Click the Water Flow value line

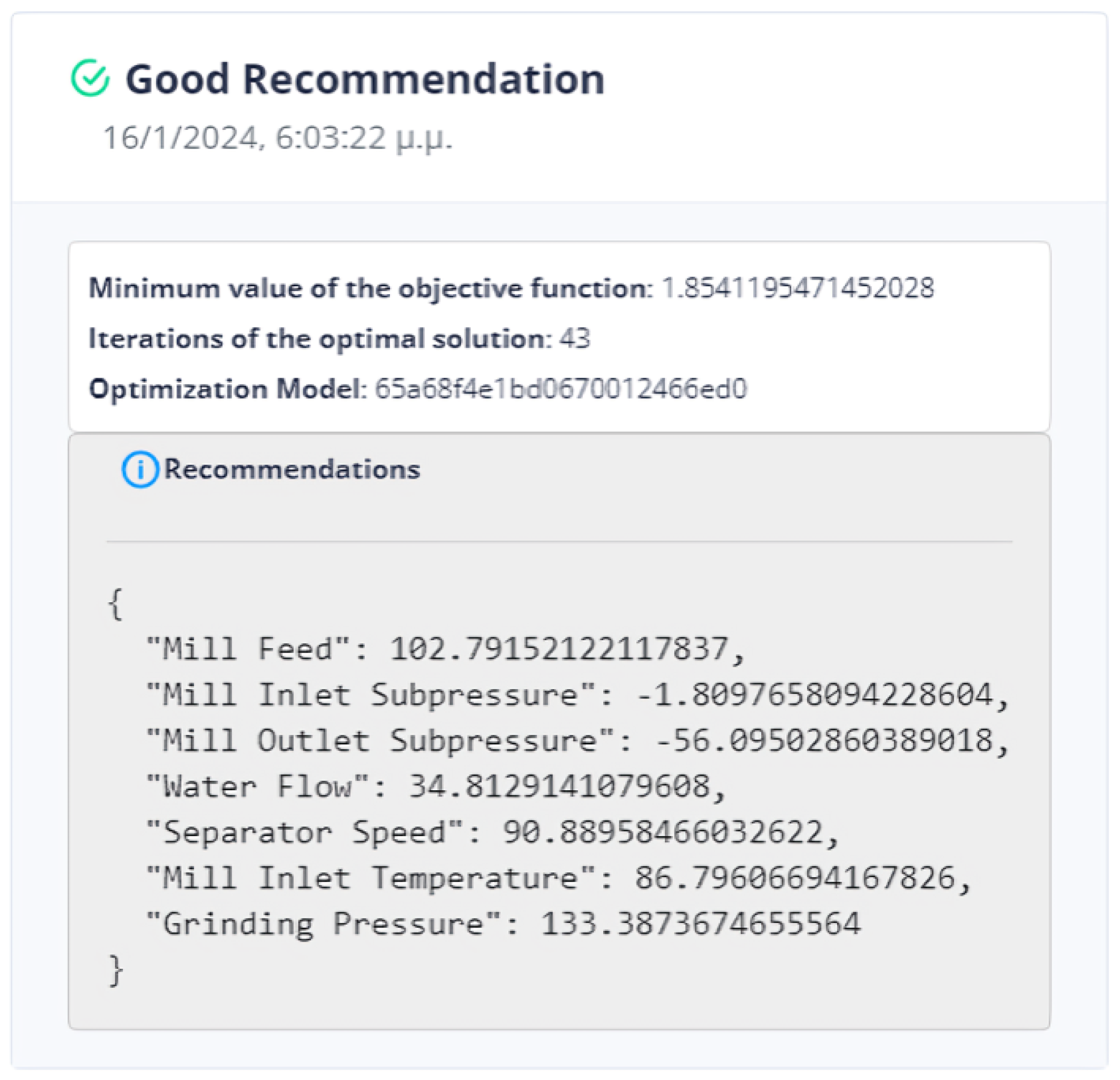point(436,787)
